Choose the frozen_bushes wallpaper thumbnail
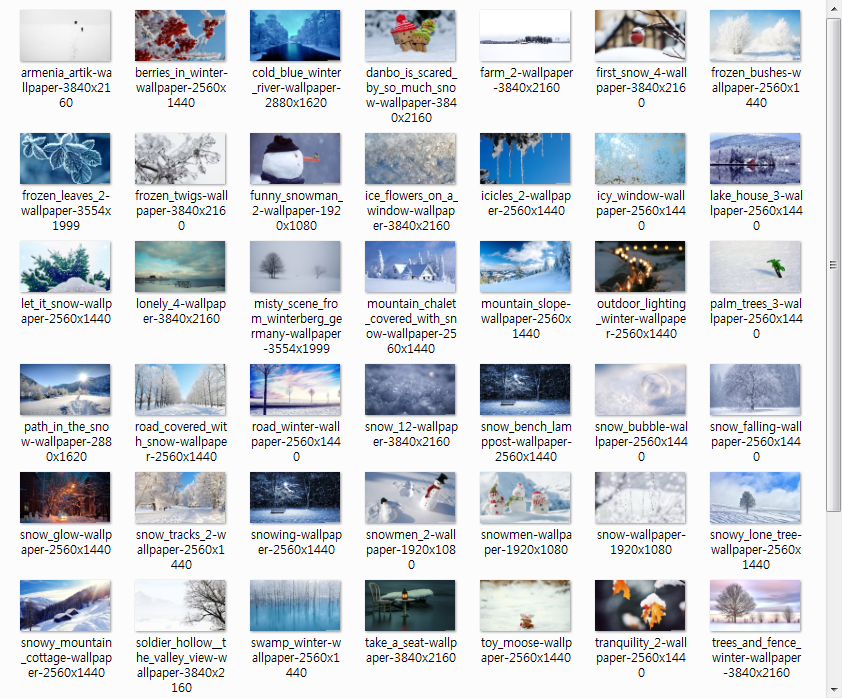This screenshot has height=698, width=842. [x=755, y=35]
